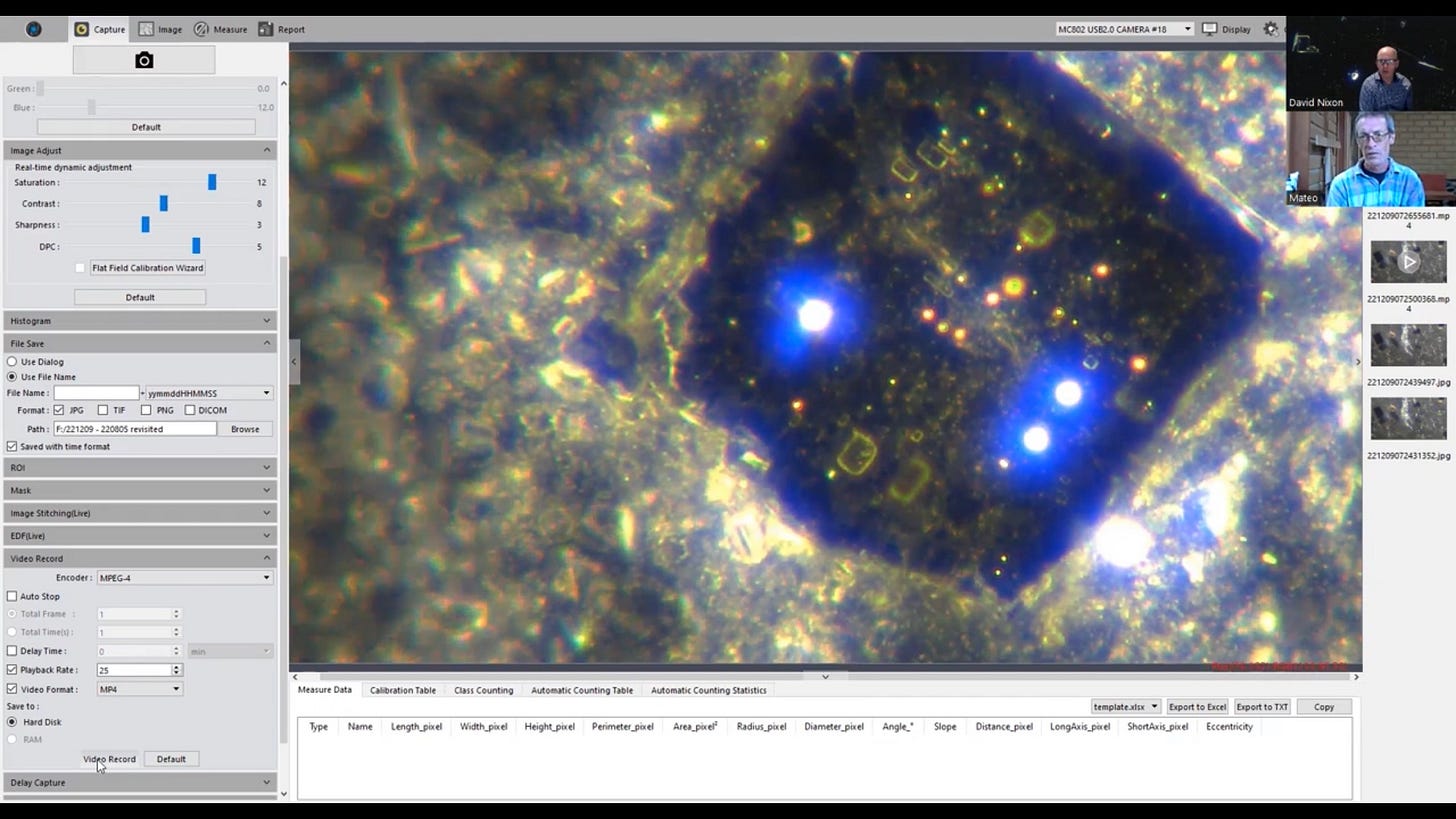
Task: Adjust the DPC slider
Action: coord(195,246)
